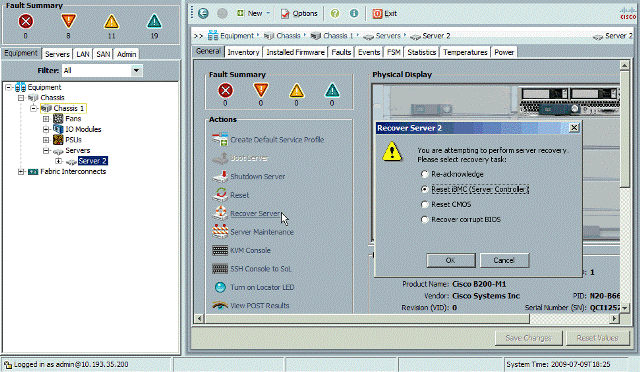Open the Options toolbar item
The height and width of the screenshot is (372, 640).
click(299, 13)
